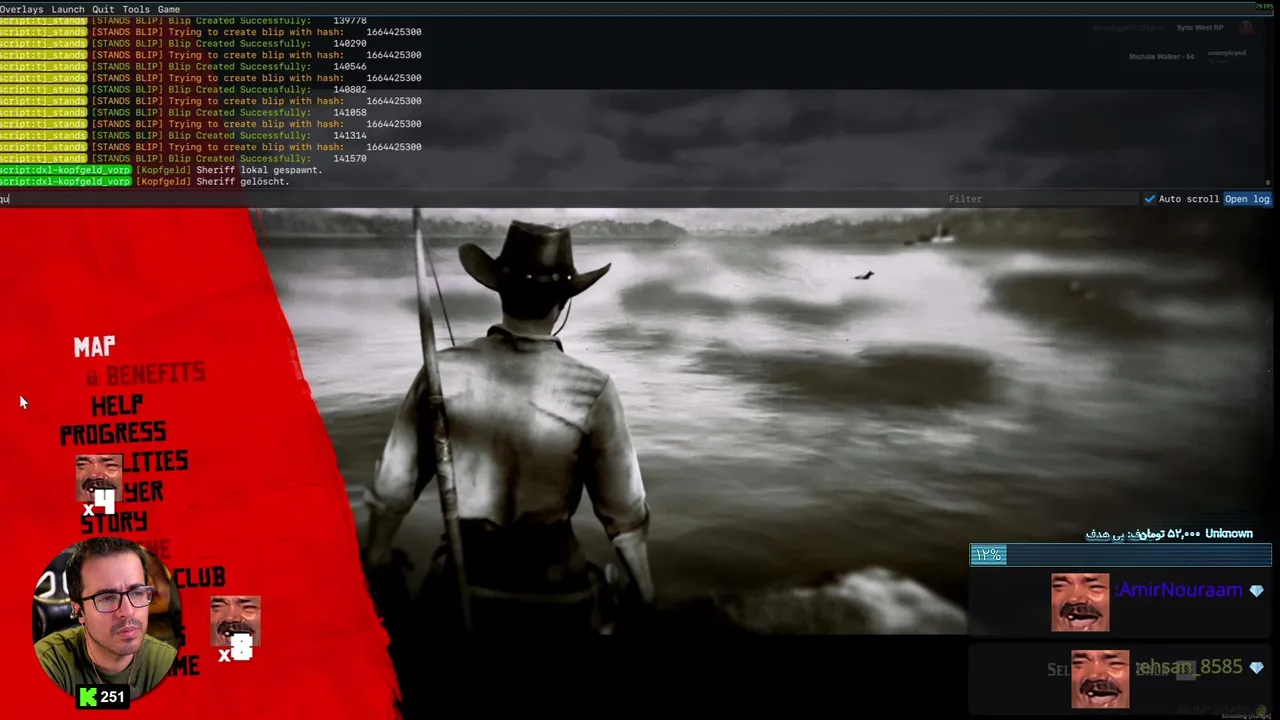Click the Sync West RP round logo
This screenshot has height=720, width=1280.
point(1246,28)
